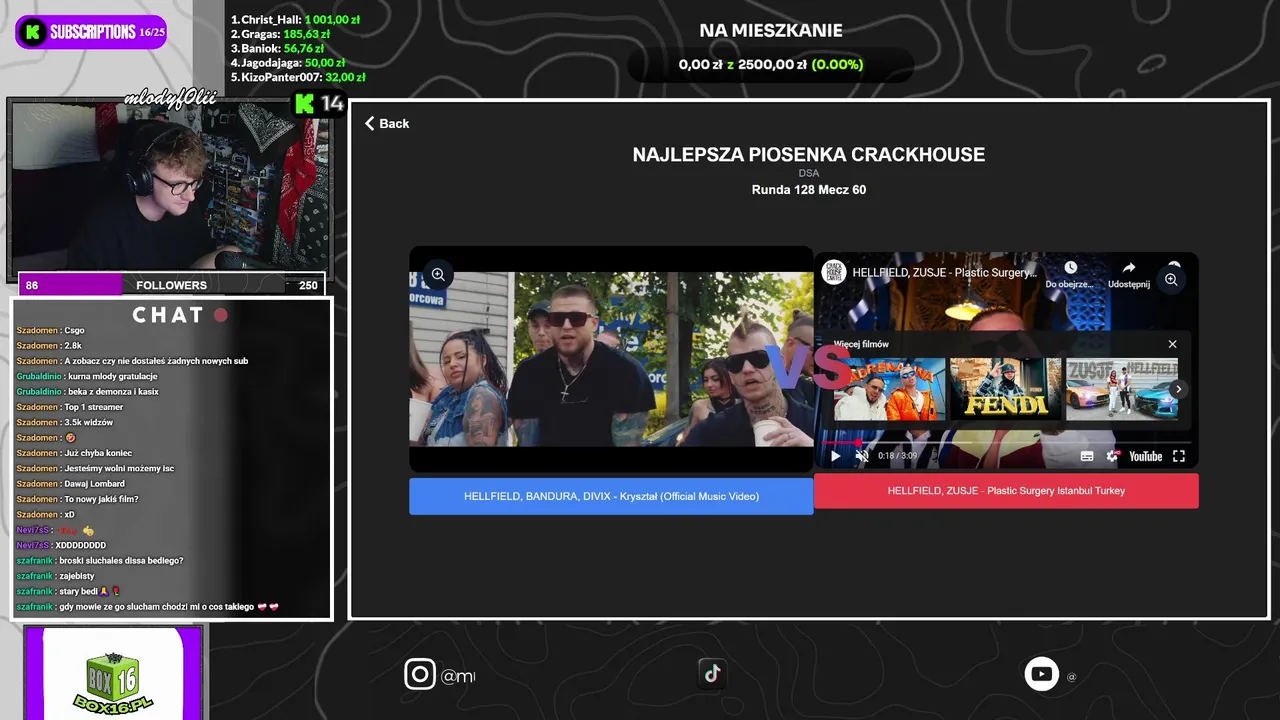Image resolution: width=1280 pixels, height=720 pixels.
Task: Click the 0:18 / 3:09 time display
Action: coord(897,456)
